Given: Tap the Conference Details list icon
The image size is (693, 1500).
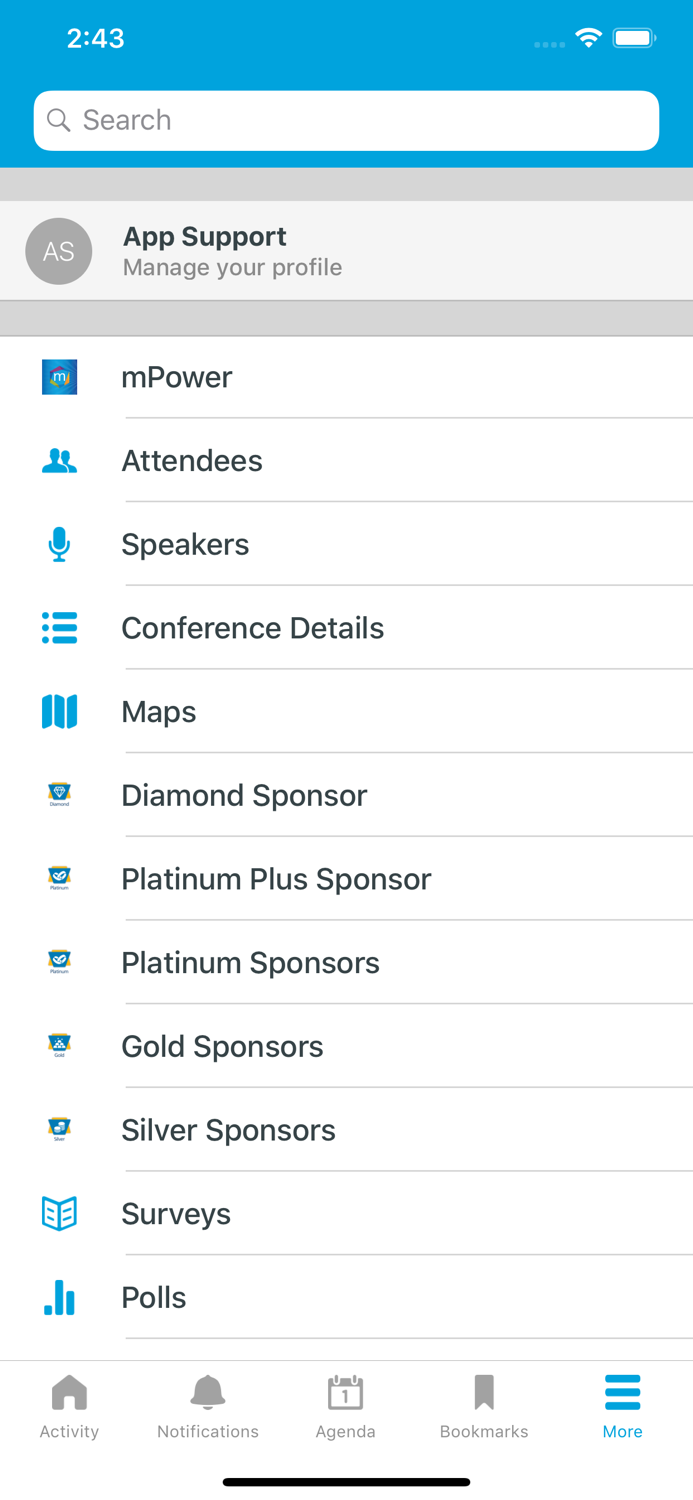Looking at the screenshot, I should point(58,628).
